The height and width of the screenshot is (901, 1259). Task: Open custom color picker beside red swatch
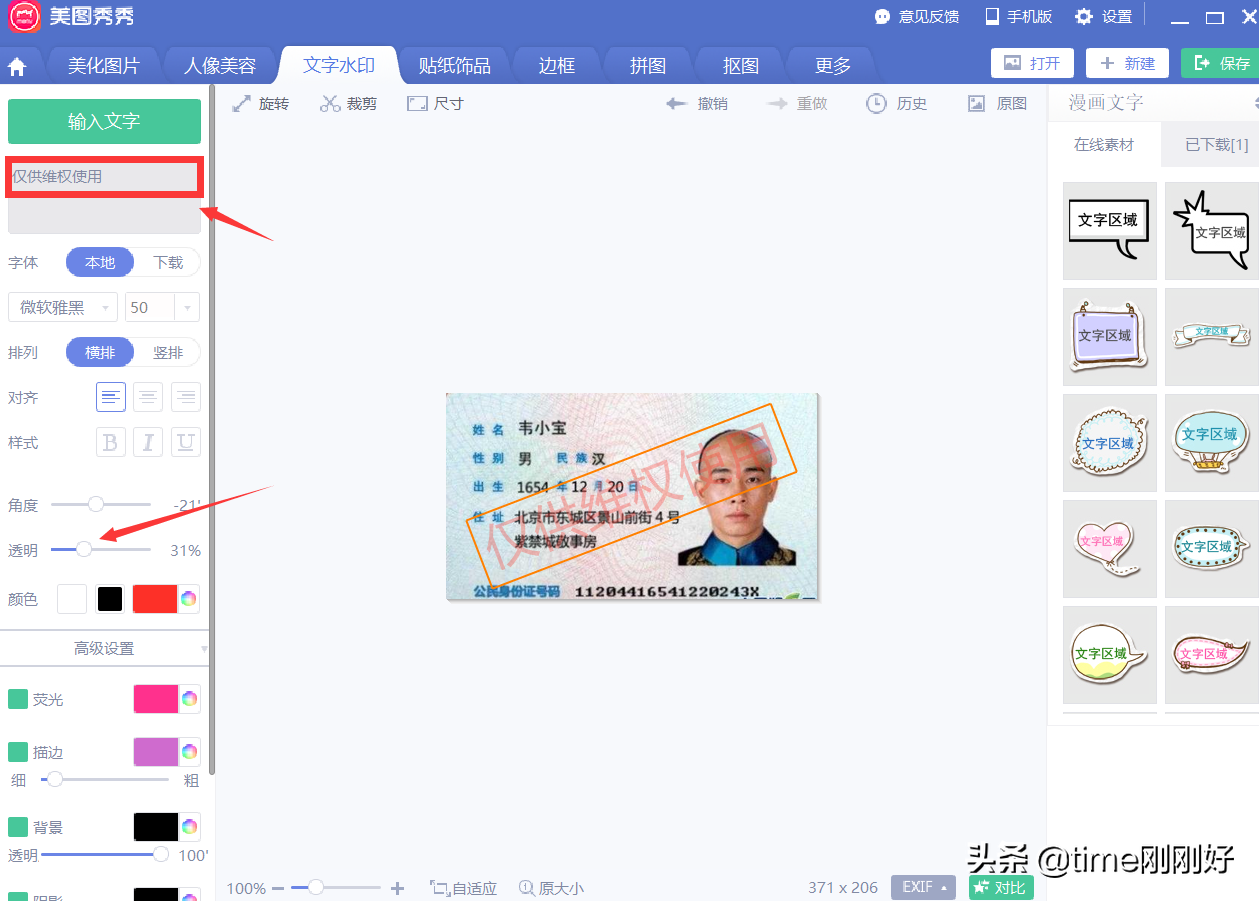click(x=189, y=599)
